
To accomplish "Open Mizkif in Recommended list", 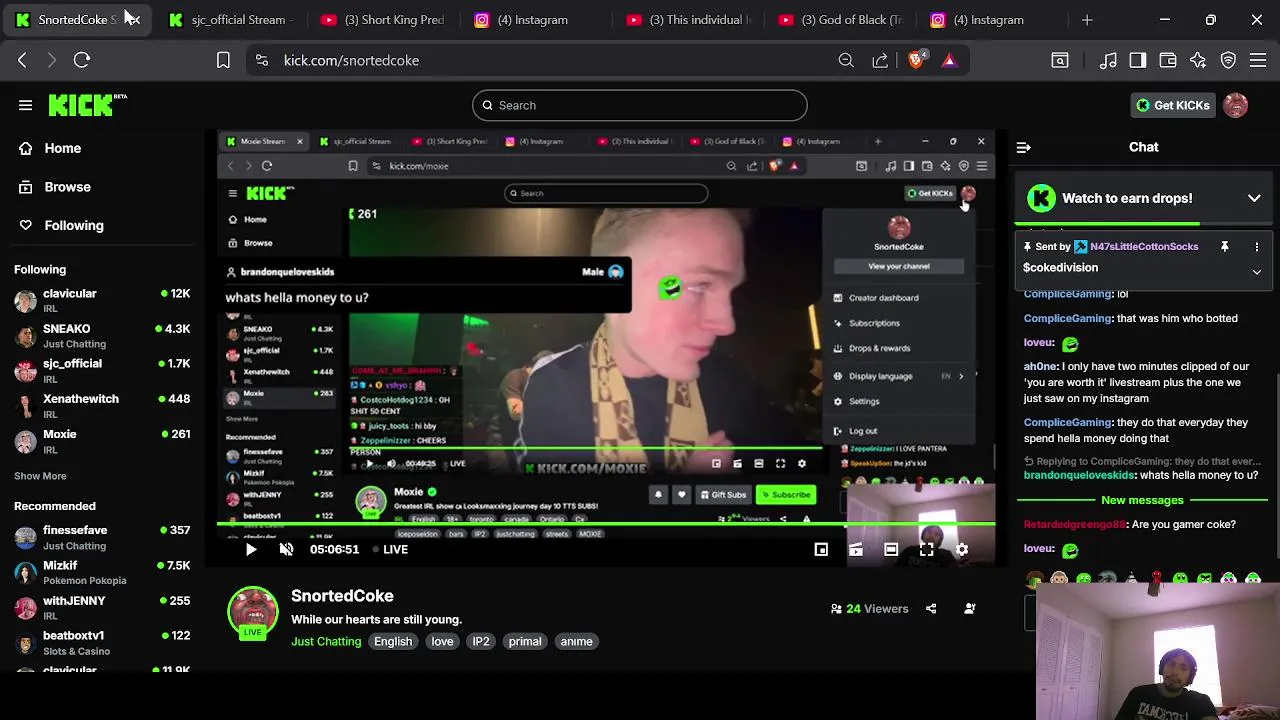I will coord(102,572).
